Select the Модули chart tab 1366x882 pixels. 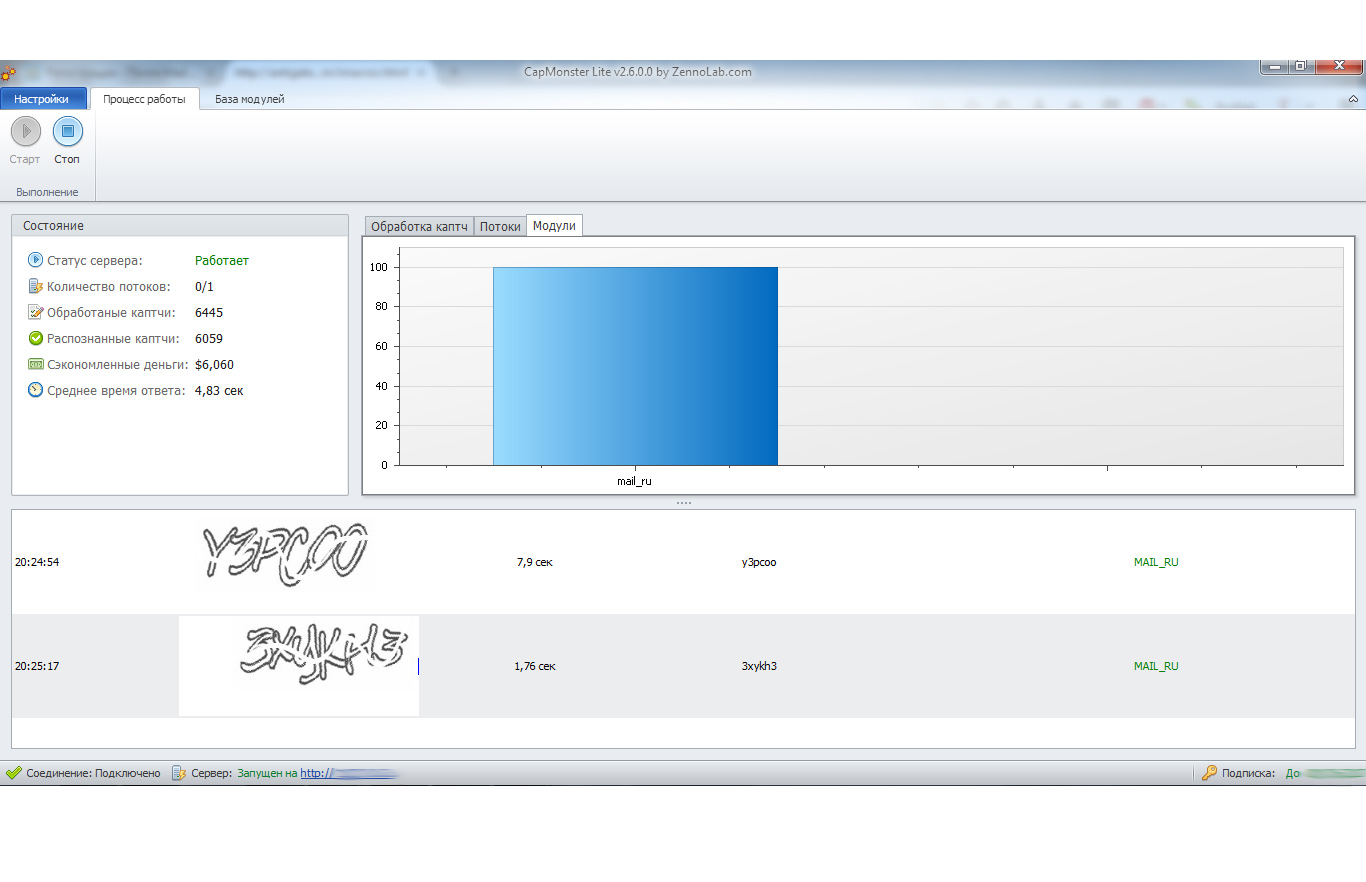click(554, 226)
